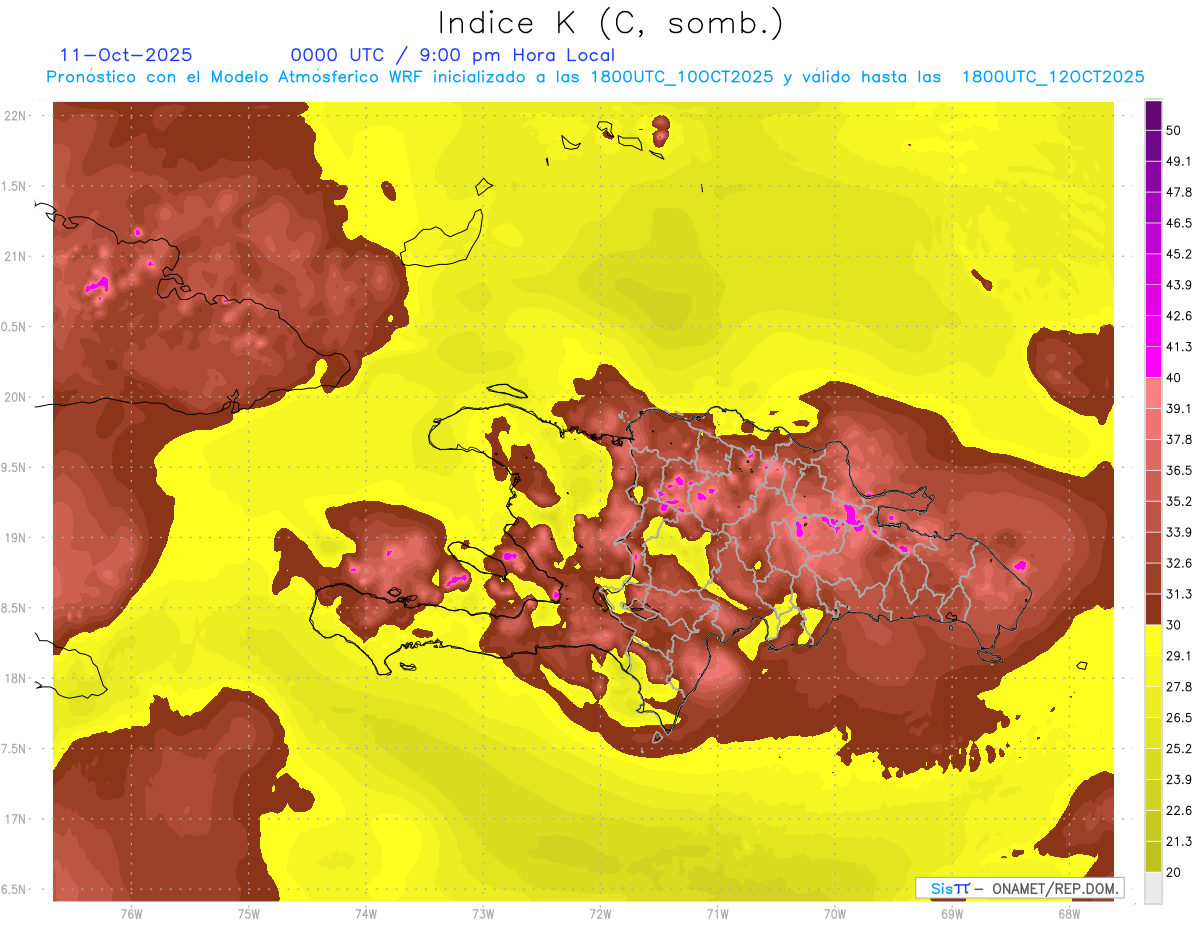Click the '70W' longitude label
Screen dimensions: 1200x927
[835, 914]
